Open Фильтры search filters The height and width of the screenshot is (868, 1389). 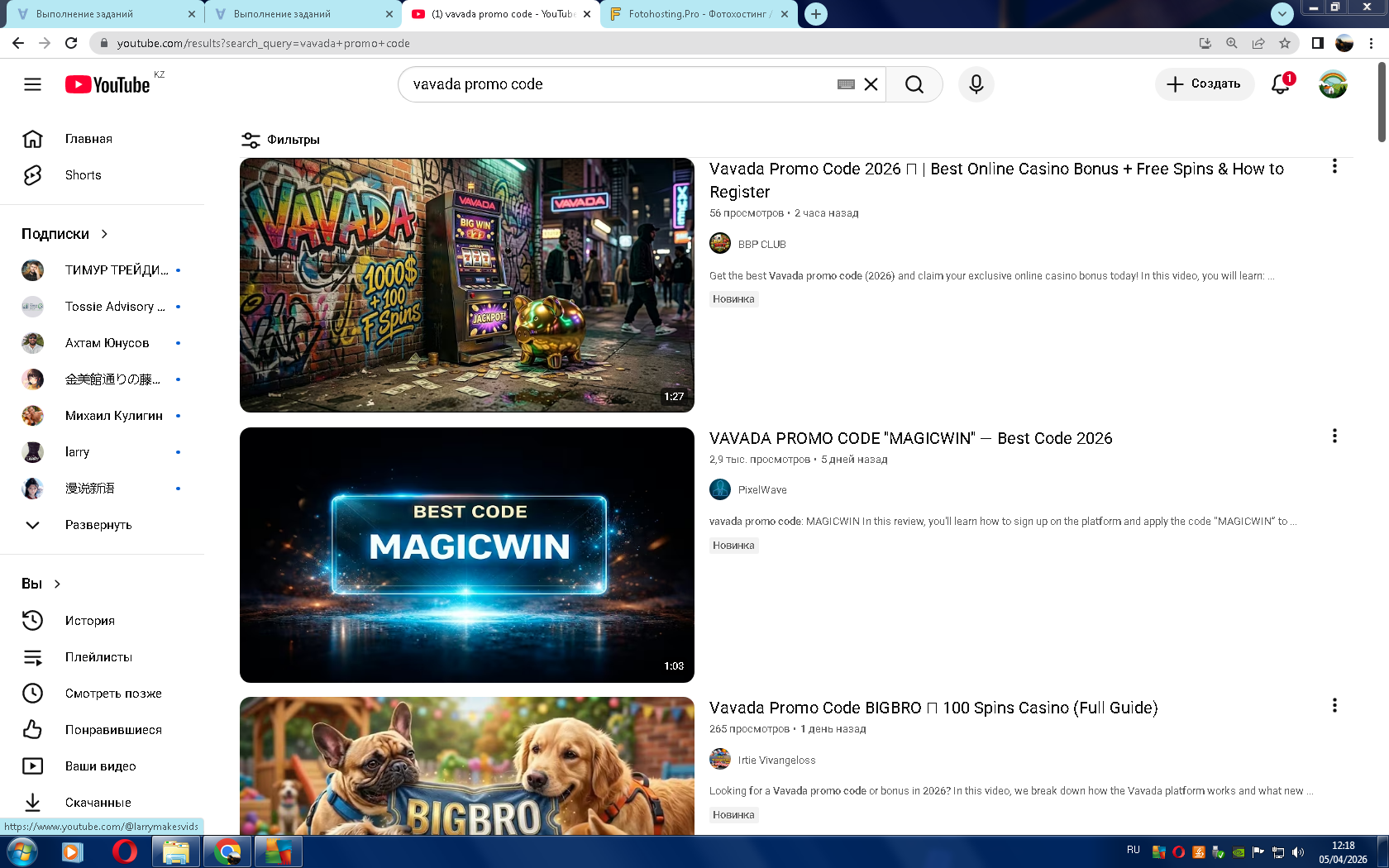coord(281,140)
